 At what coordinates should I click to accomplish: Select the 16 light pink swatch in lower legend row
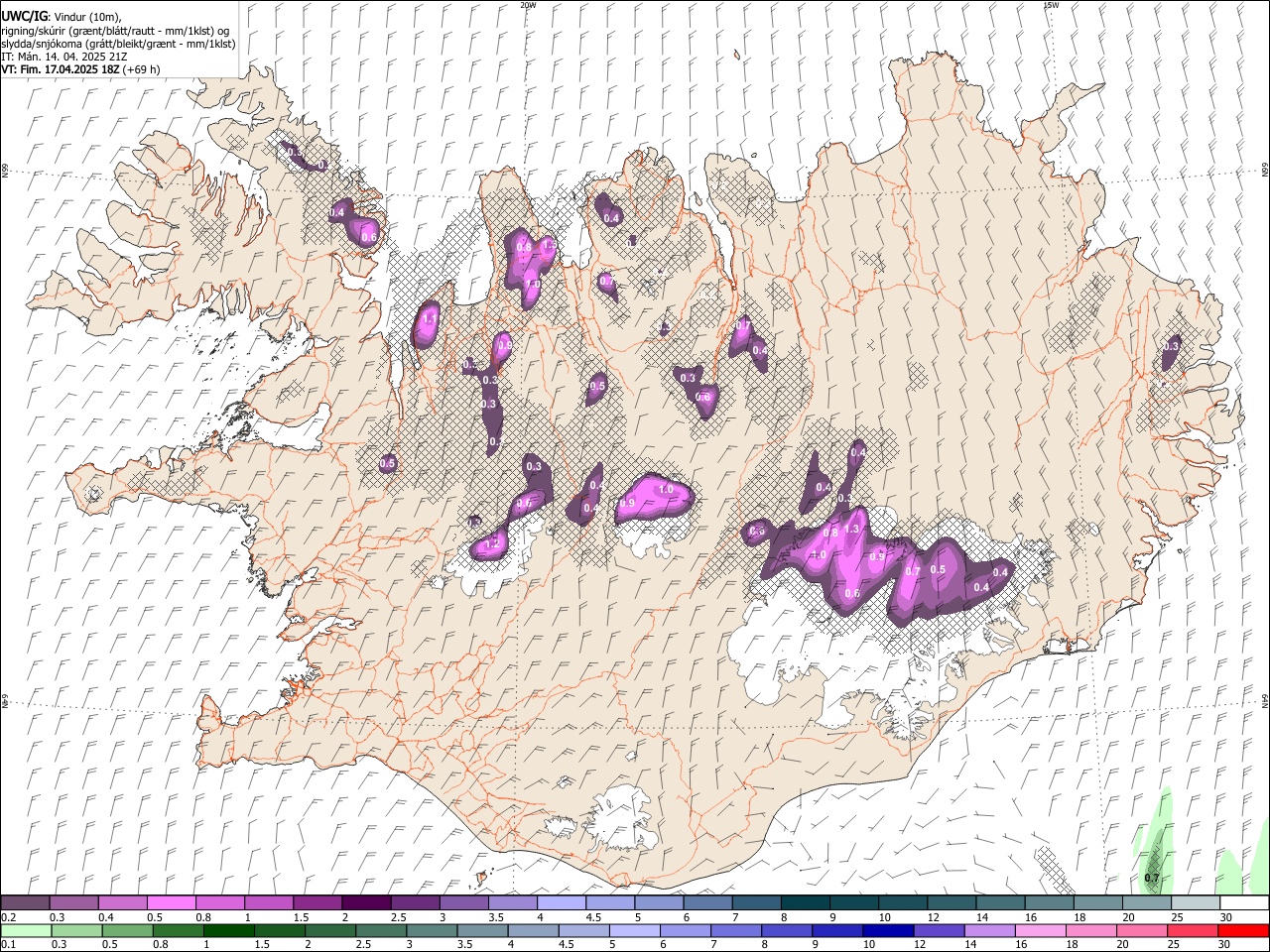click(x=1039, y=930)
